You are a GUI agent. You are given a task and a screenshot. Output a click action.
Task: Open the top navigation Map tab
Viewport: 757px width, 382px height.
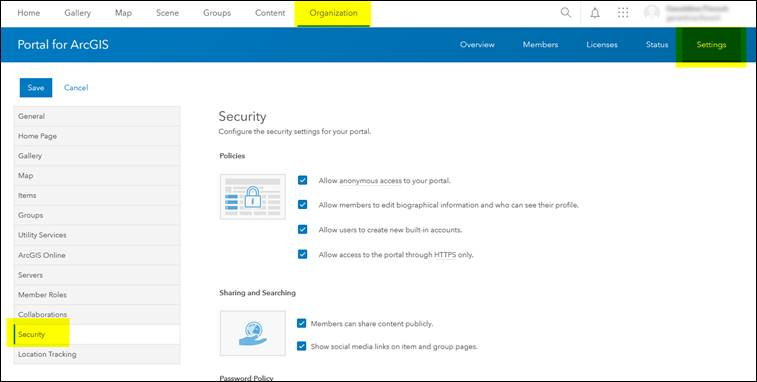[123, 13]
